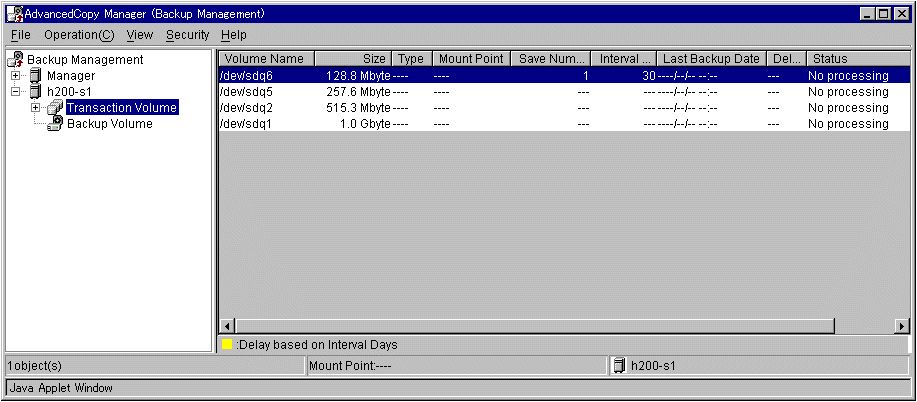Screen dimensions: 917x402
Task: Click h200-s1 label in the status bar
Action: (654, 366)
